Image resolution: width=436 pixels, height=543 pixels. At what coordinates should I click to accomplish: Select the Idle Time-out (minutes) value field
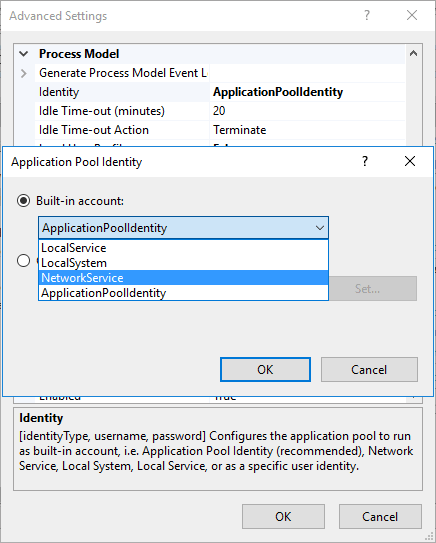(307, 111)
